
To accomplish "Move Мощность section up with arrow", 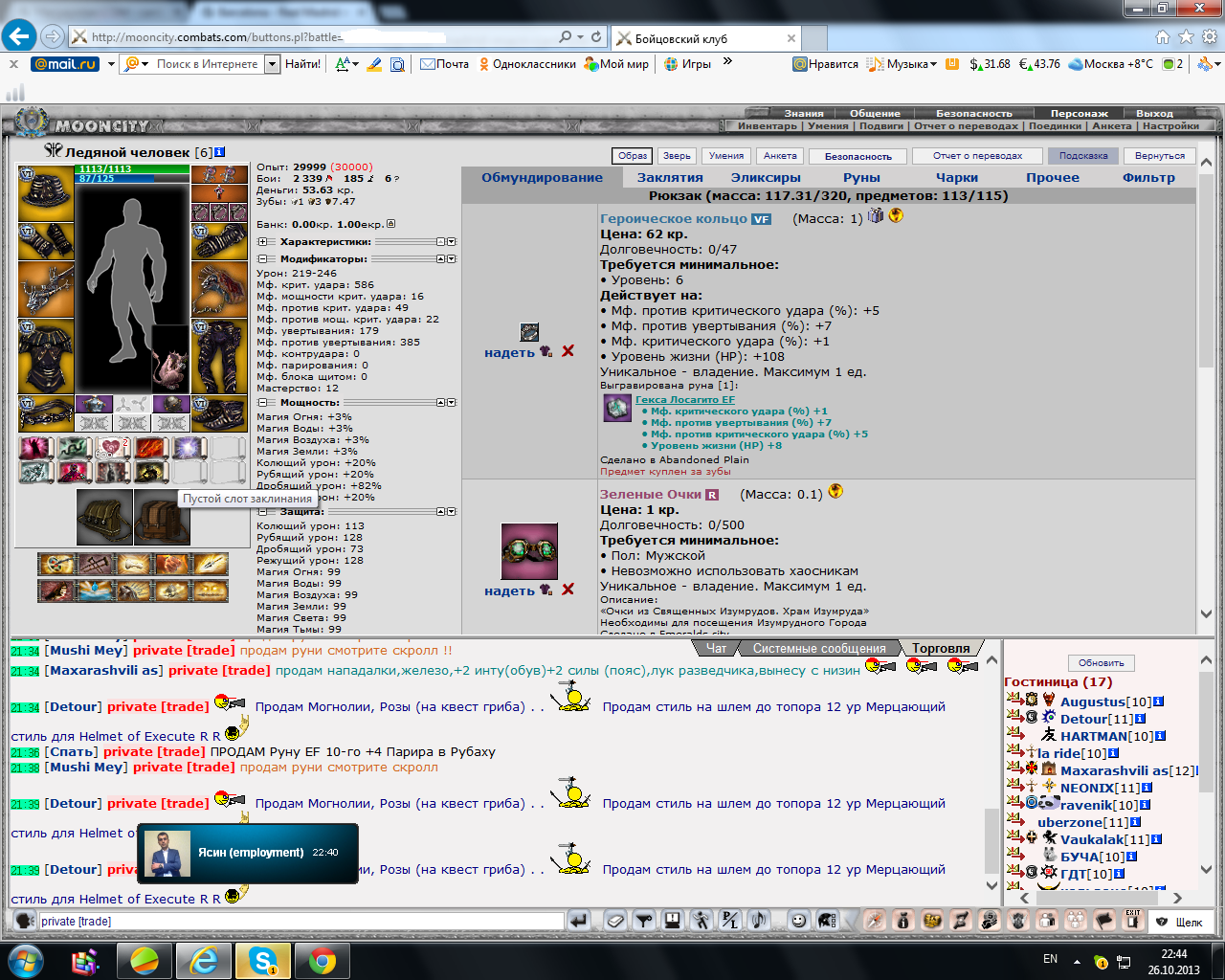I will pyautogui.click(x=441, y=403).
